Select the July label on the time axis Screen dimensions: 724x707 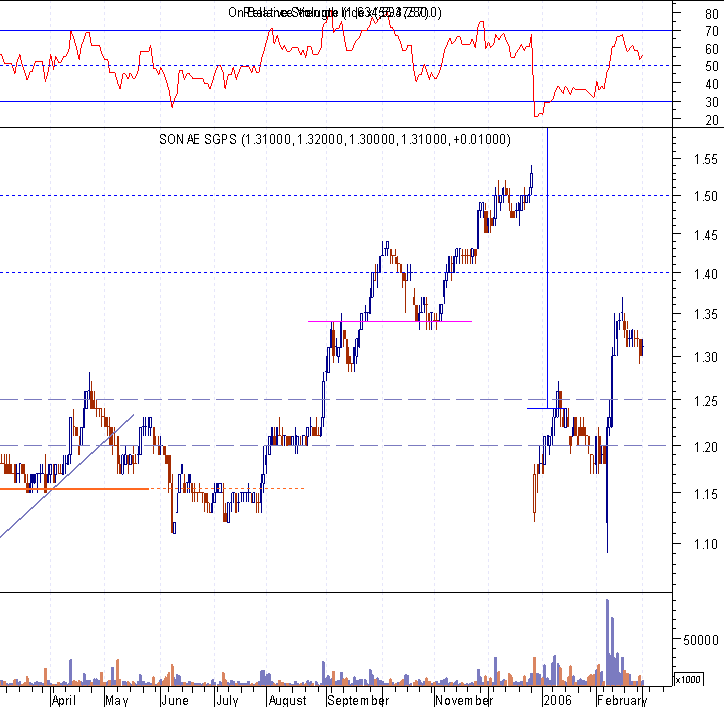tap(227, 700)
